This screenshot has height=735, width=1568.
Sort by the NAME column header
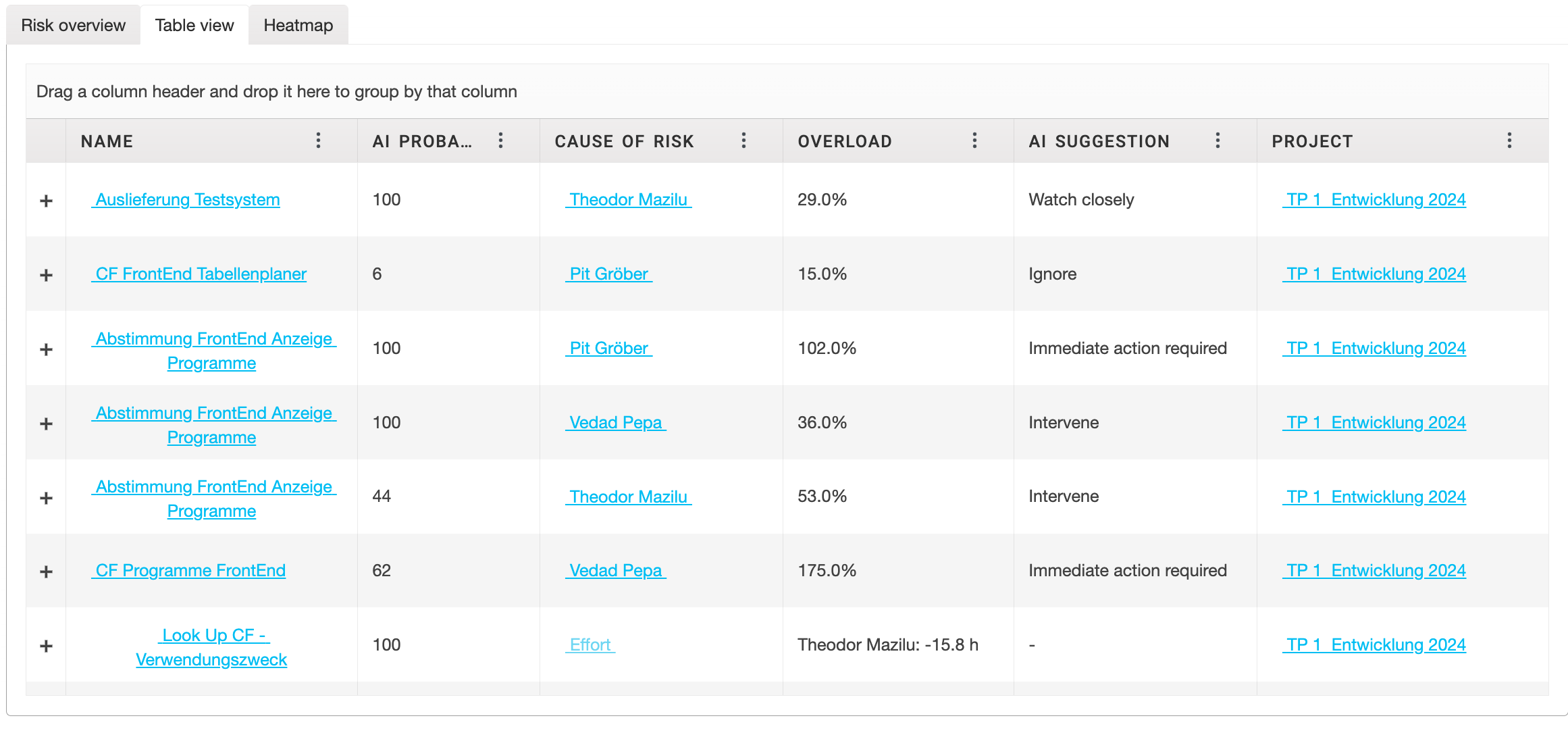tap(107, 141)
